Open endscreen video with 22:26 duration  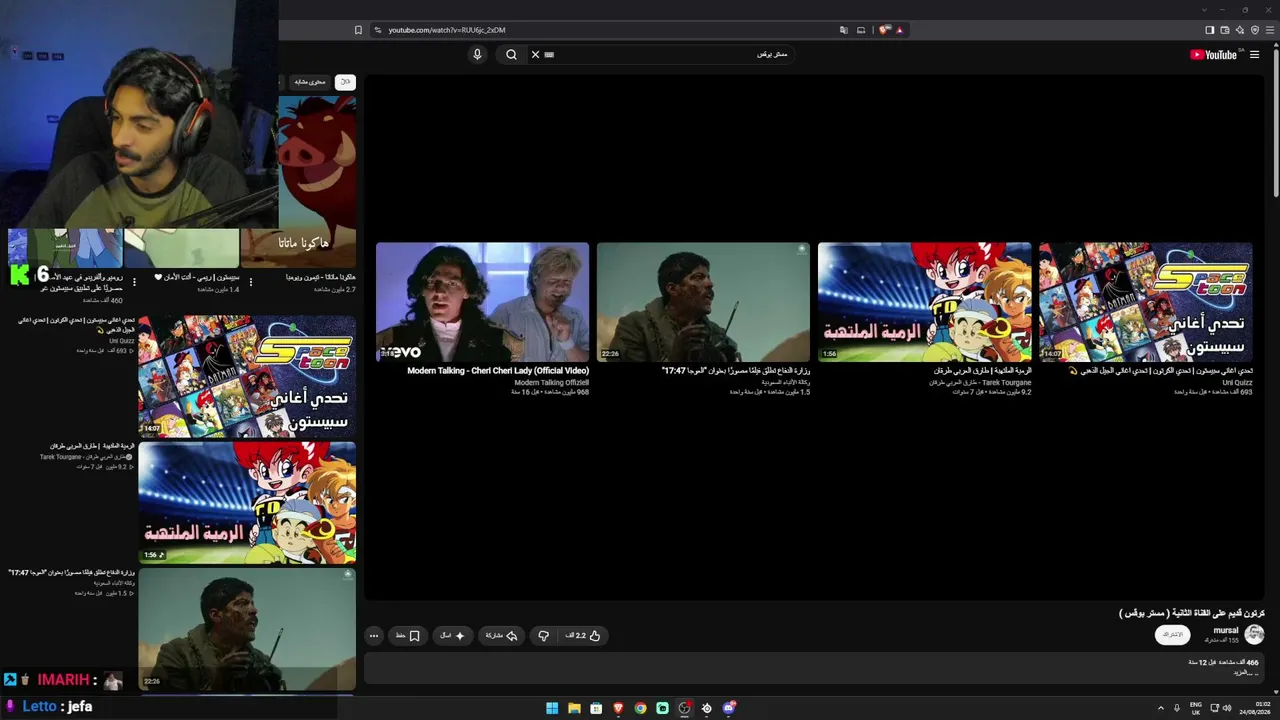tap(703, 302)
